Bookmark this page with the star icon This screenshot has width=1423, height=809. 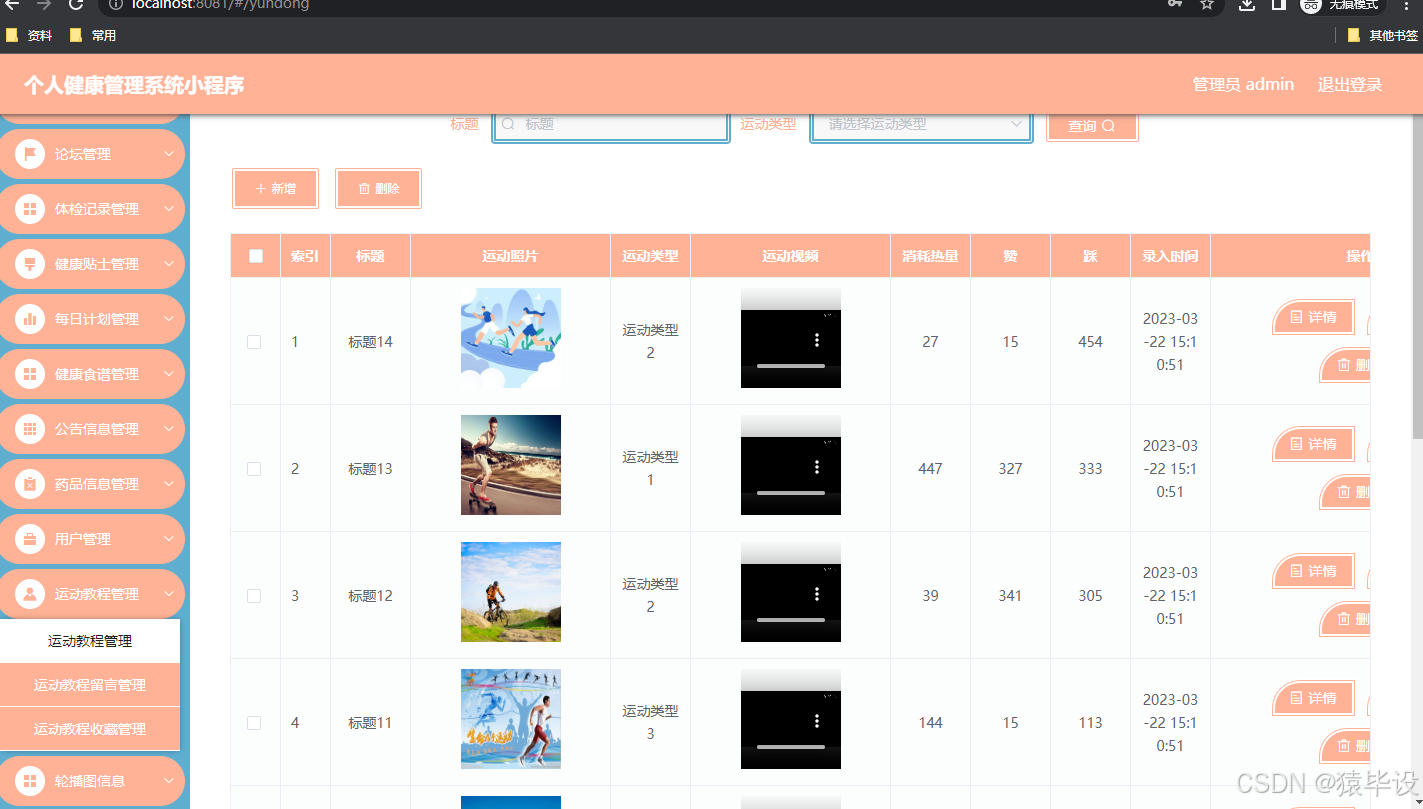point(1207,4)
